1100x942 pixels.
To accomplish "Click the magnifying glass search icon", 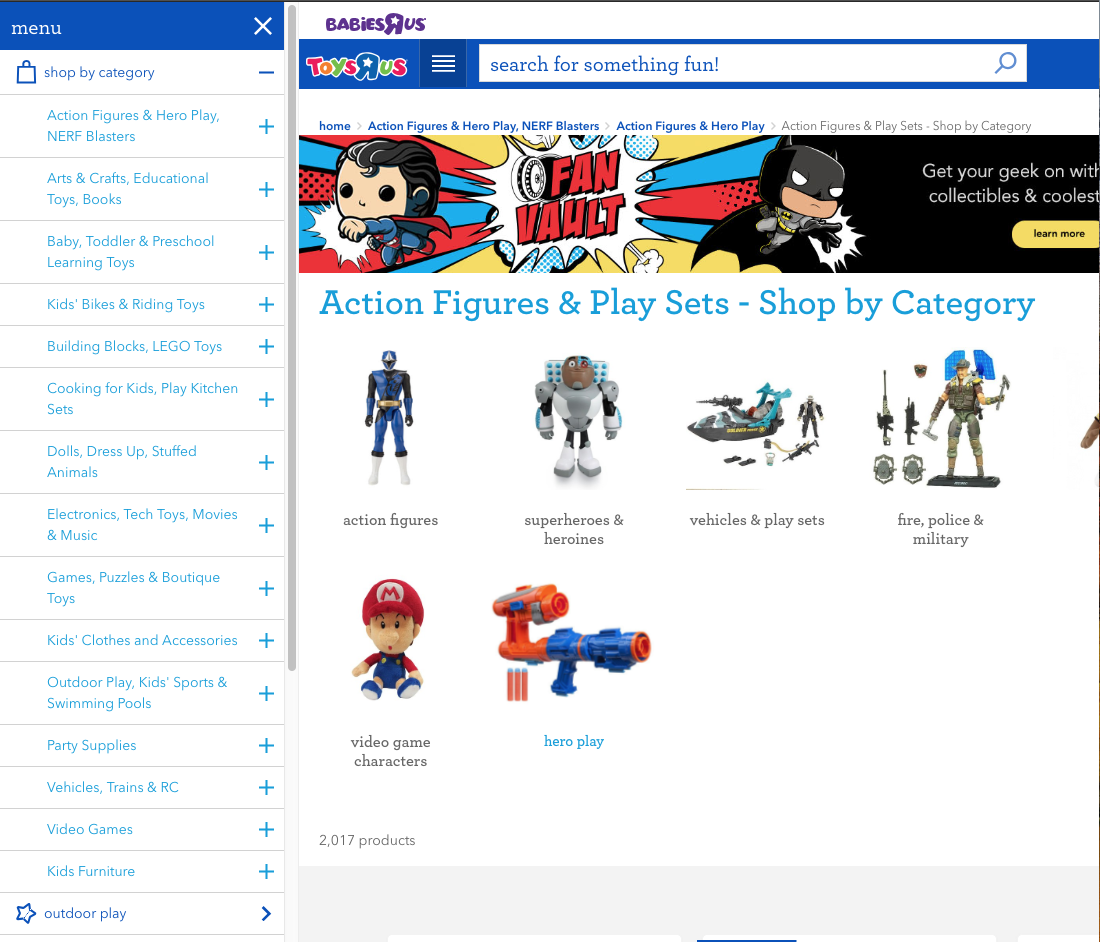I will 1006,63.
